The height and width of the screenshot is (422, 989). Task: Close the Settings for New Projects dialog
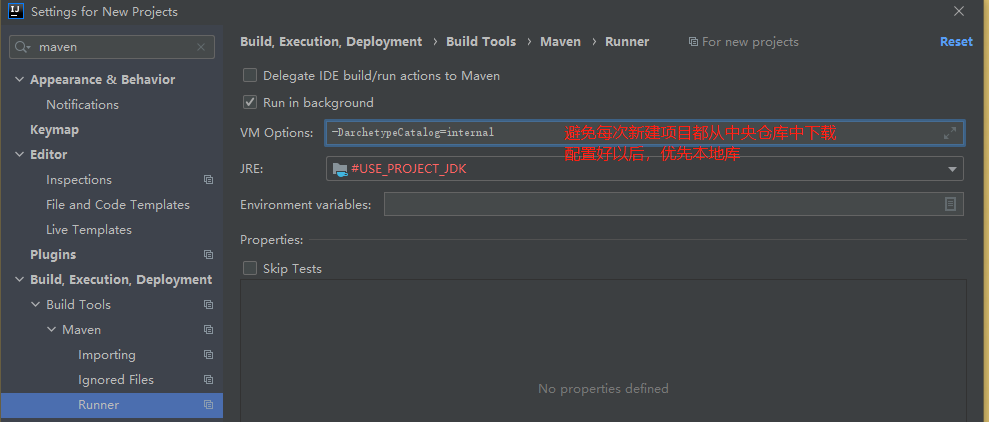coord(959,11)
